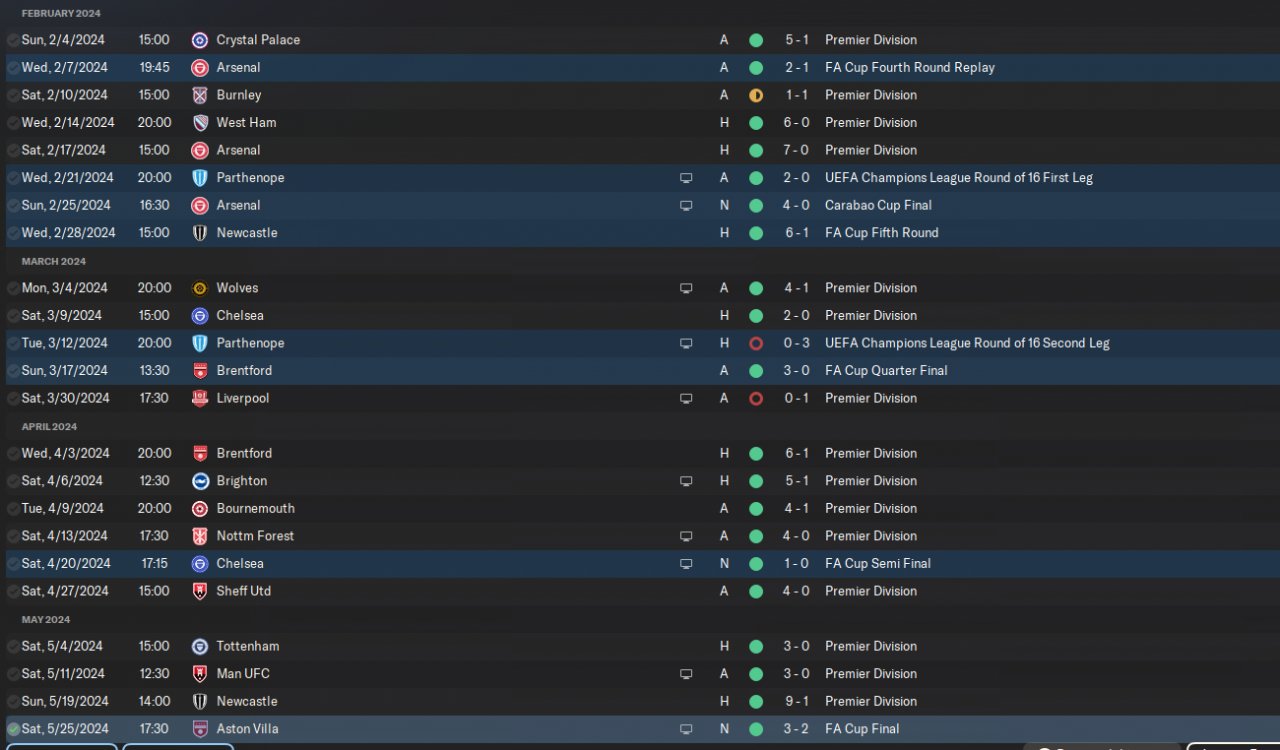The height and width of the screenshot is (750, 1280).
Task: Open the Parthenope team link on 2/21/2024
Action: coord(250,178)
